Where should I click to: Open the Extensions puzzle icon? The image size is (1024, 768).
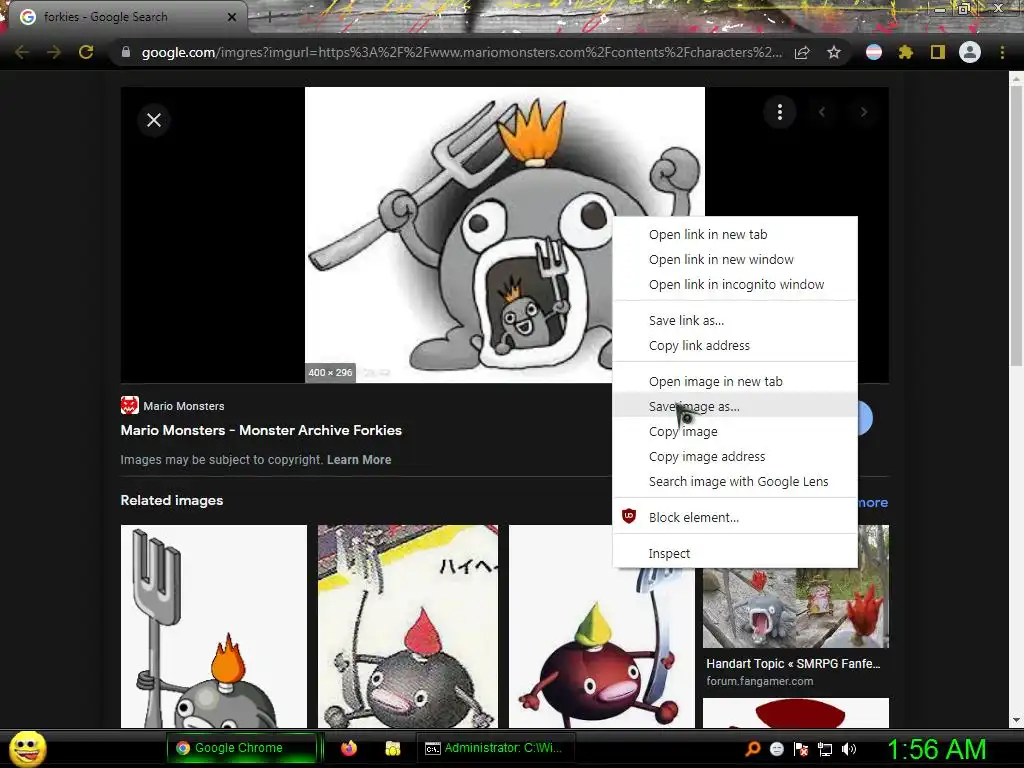[x=905, y=52]
